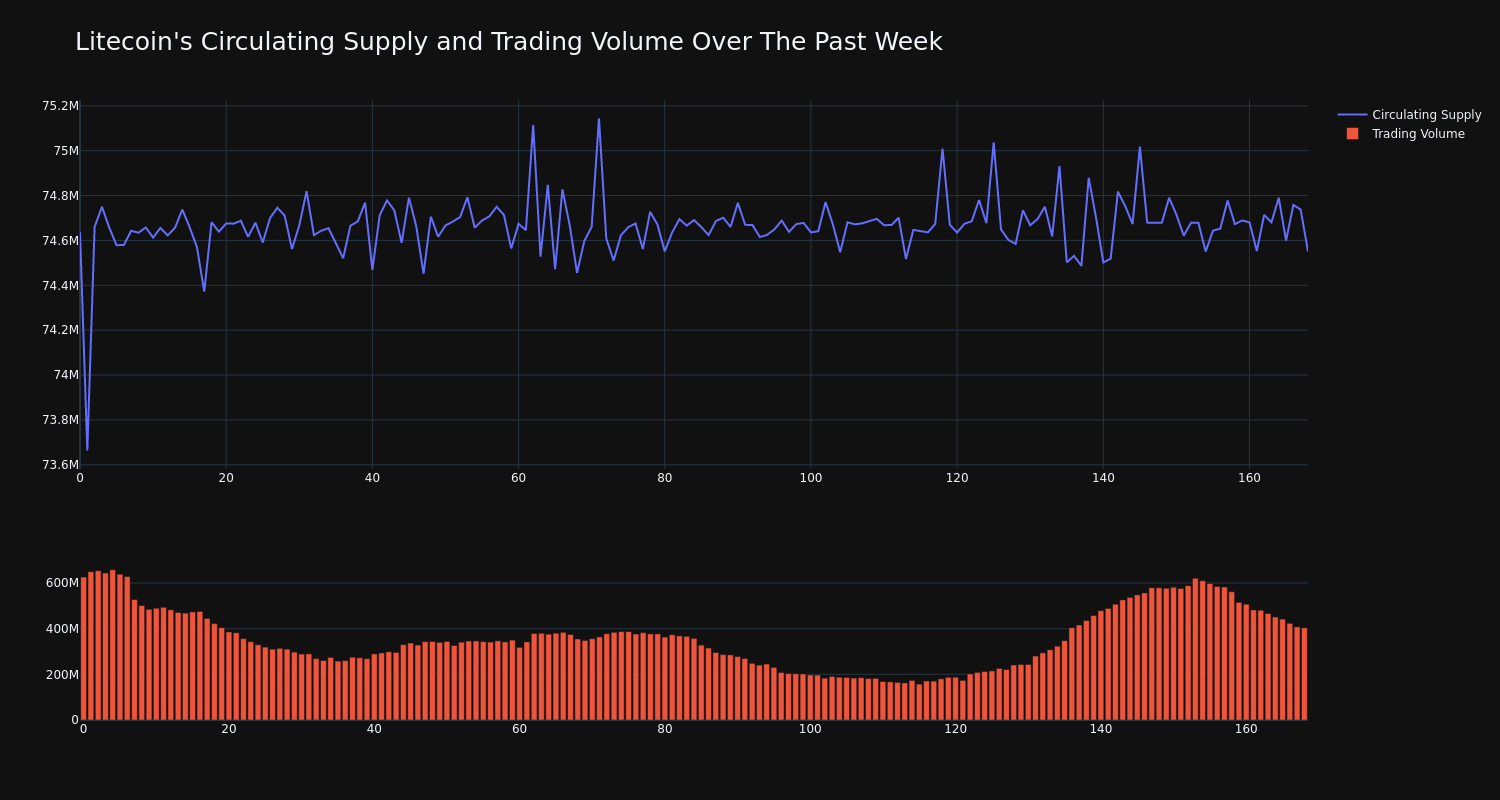Toggle the Trading Volume legend entry
This screenshot has width=1500, height=800.
point(1410,134)
